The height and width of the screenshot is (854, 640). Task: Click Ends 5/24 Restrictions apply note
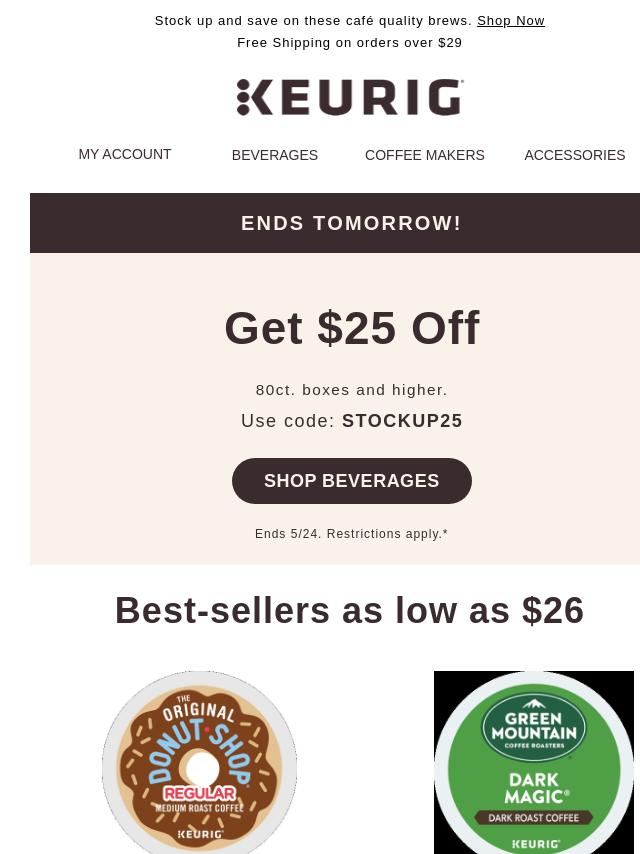(351, 534)
